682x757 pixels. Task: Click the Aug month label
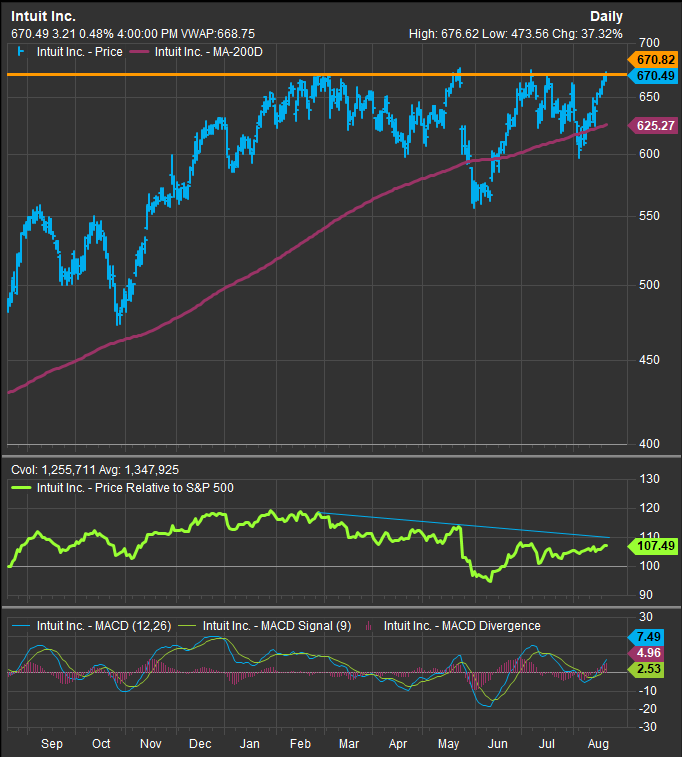point(598,744)
